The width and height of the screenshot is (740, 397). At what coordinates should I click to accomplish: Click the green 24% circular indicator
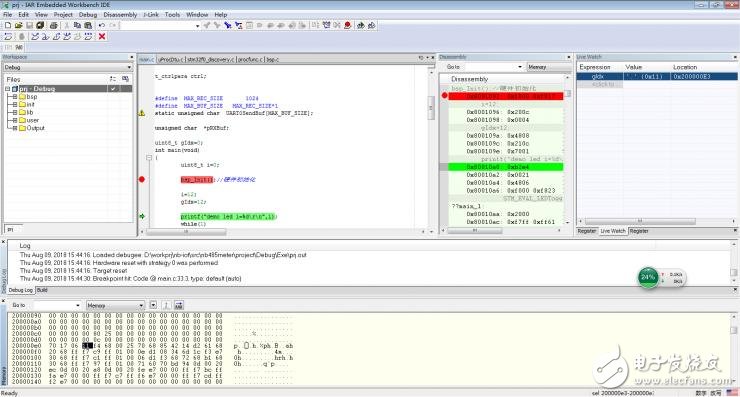(x=648, y=277)
